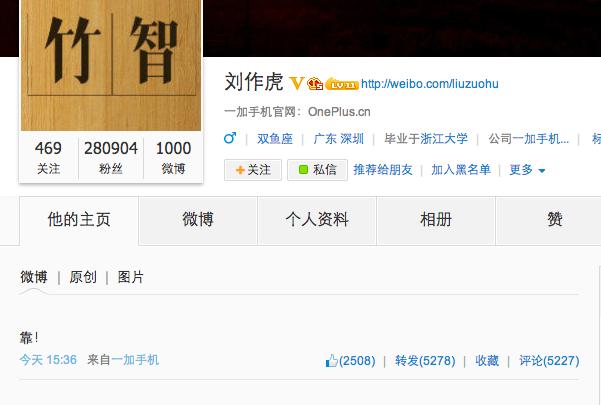Filter posts by 图片
Viewport: 601px width, 405px height.
pos(131,277)
